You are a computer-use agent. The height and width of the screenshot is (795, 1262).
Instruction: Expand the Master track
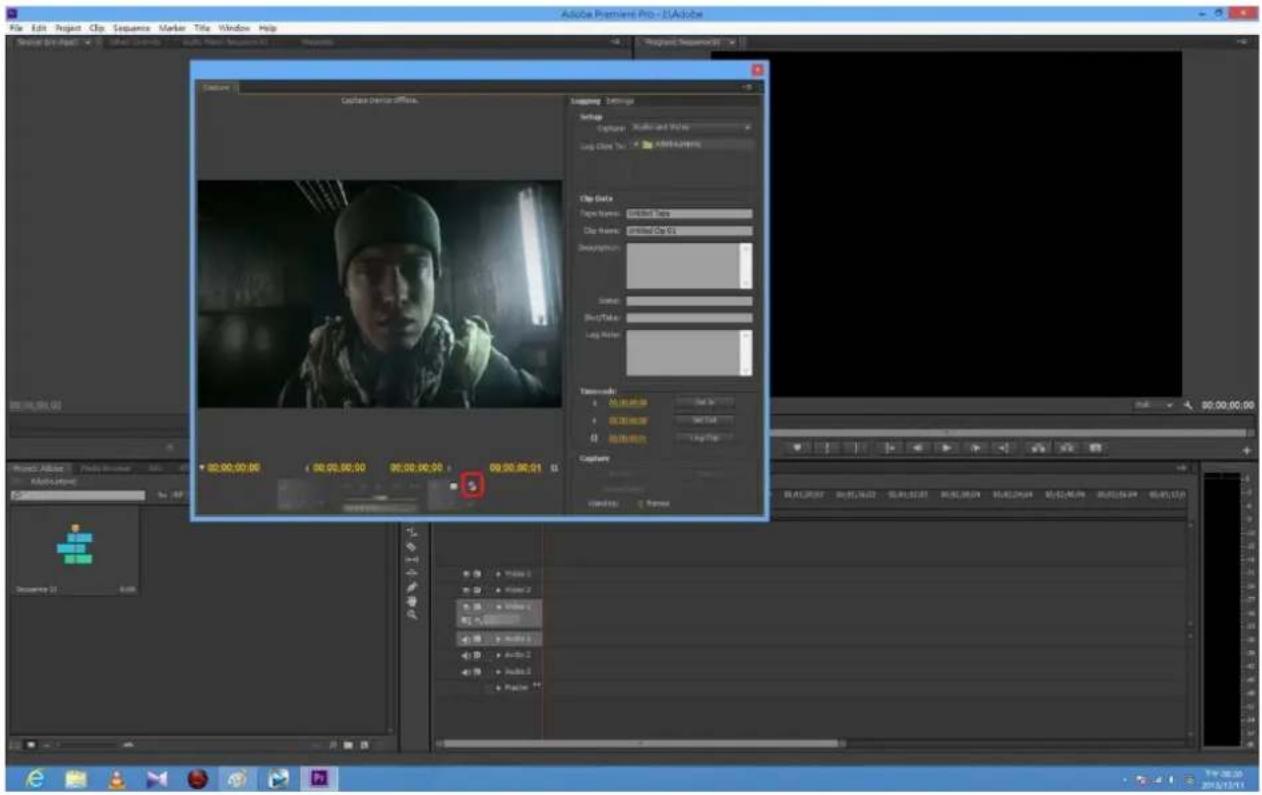[x=498, y=688]
